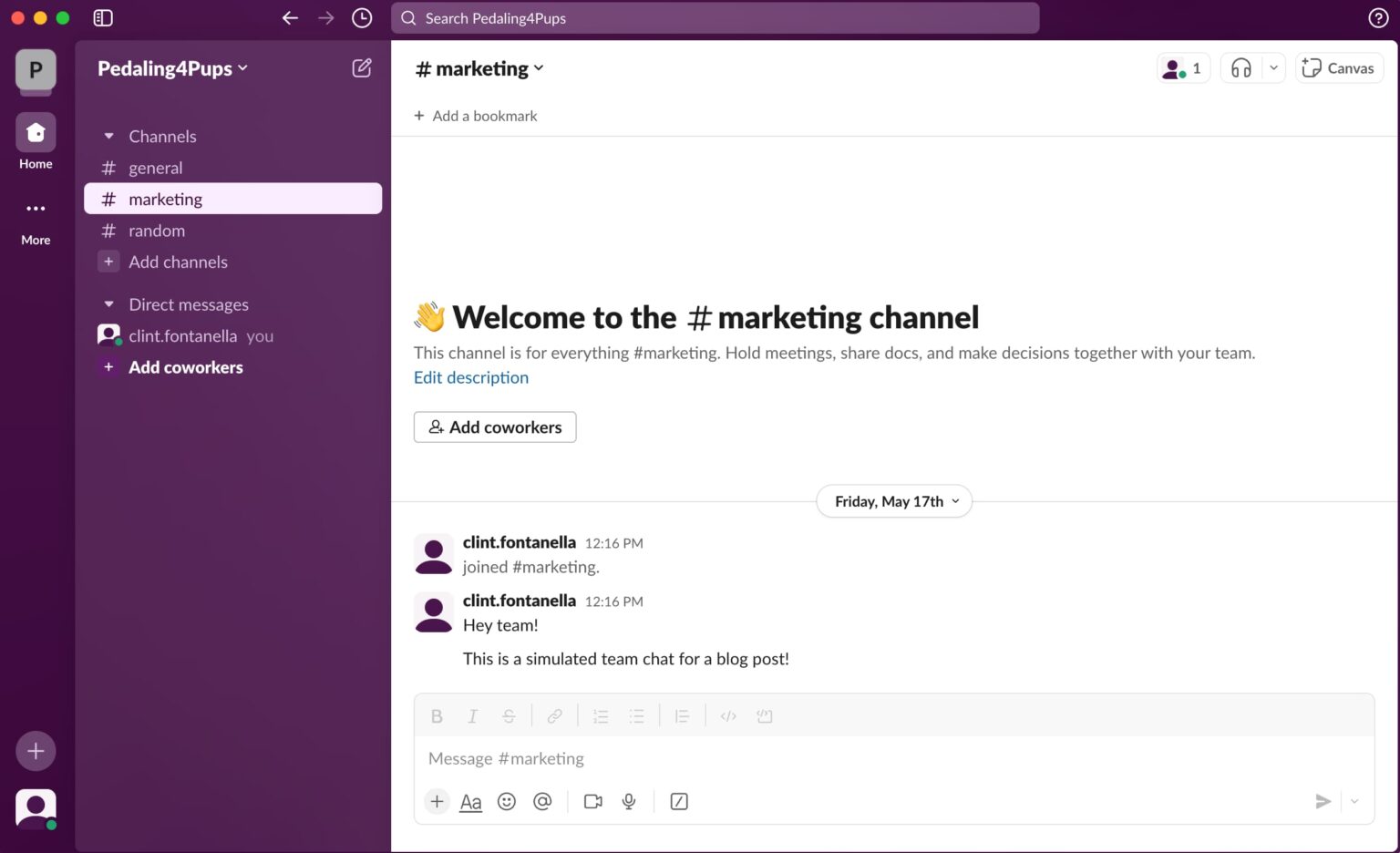Open the marketing channel details dropdown
This screenshot has height=853, width=1400.
click(x=479, y=68)
